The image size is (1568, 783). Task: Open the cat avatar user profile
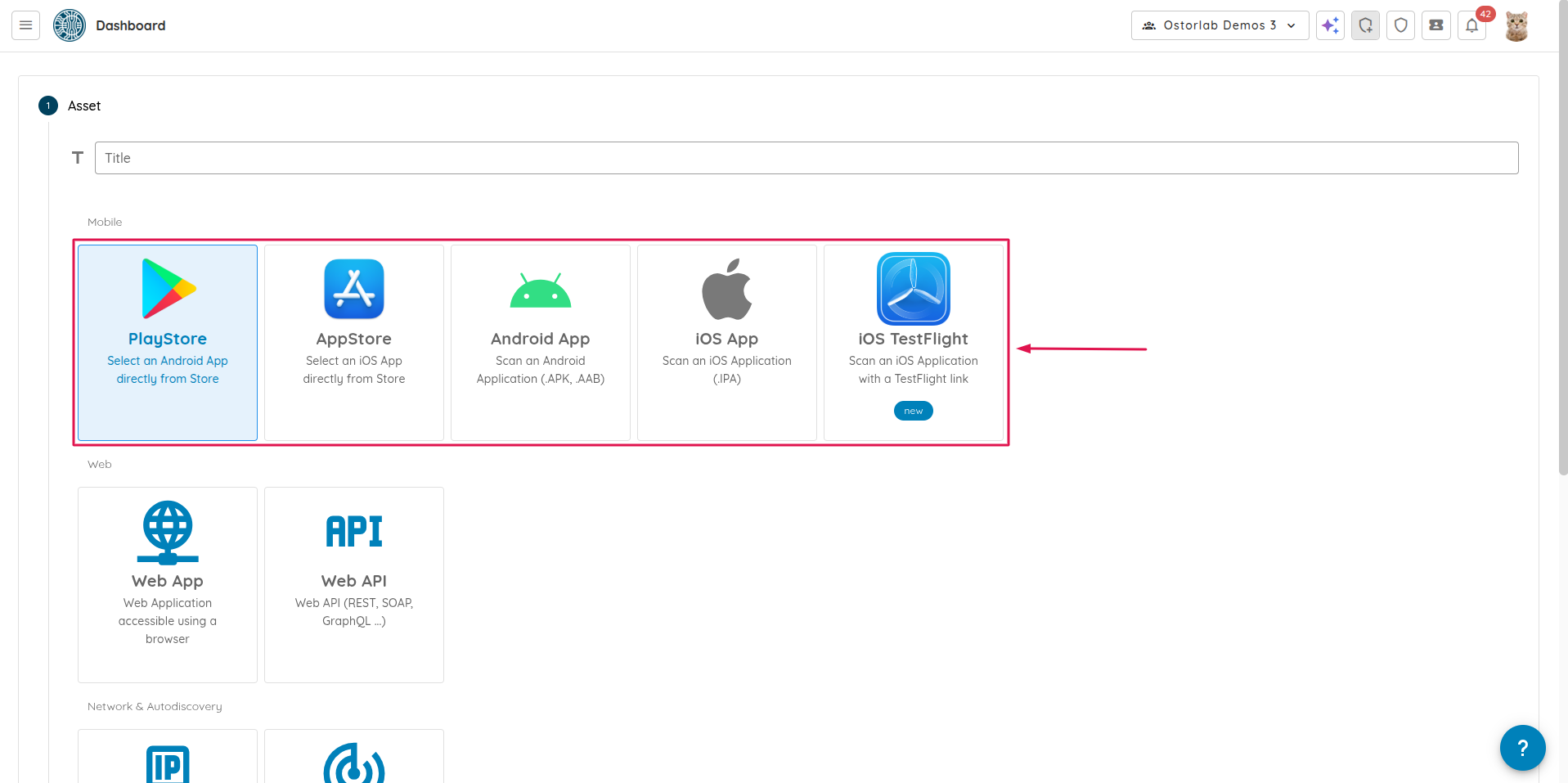(1516, 26)
